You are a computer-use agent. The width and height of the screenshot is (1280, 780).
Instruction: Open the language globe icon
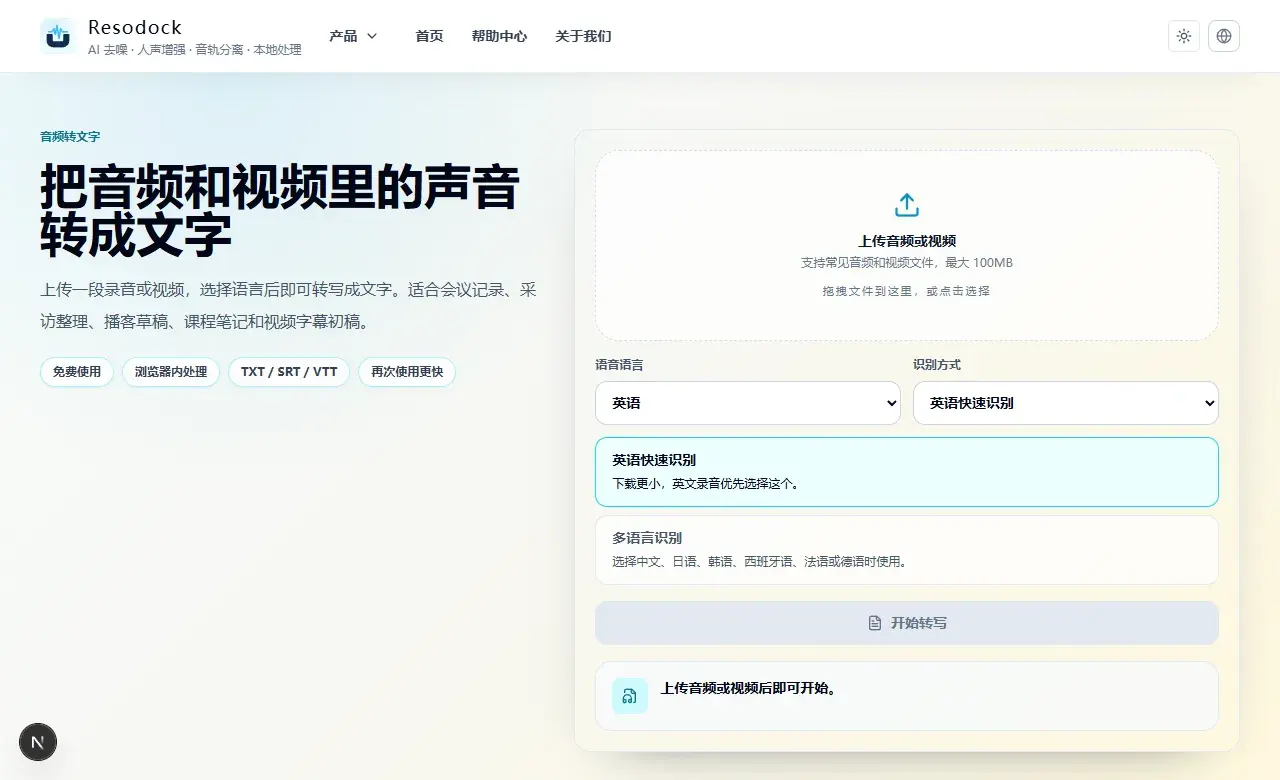click(1224, 36)
